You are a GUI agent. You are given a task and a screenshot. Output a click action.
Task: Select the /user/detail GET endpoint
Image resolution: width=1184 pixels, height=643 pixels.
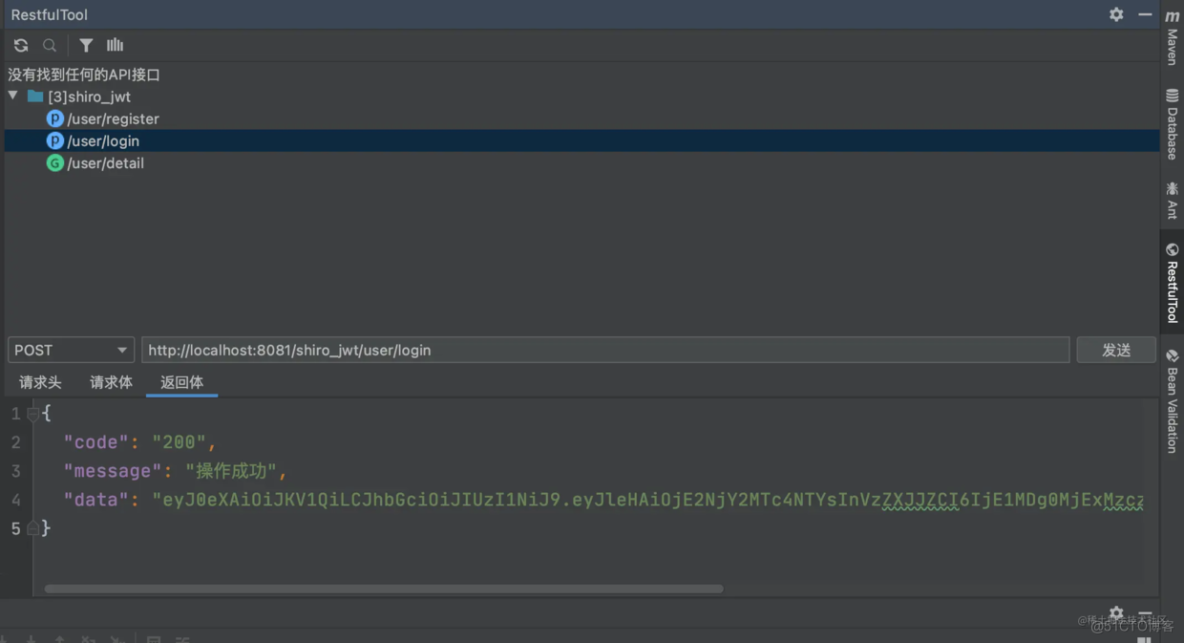(105, 163)
